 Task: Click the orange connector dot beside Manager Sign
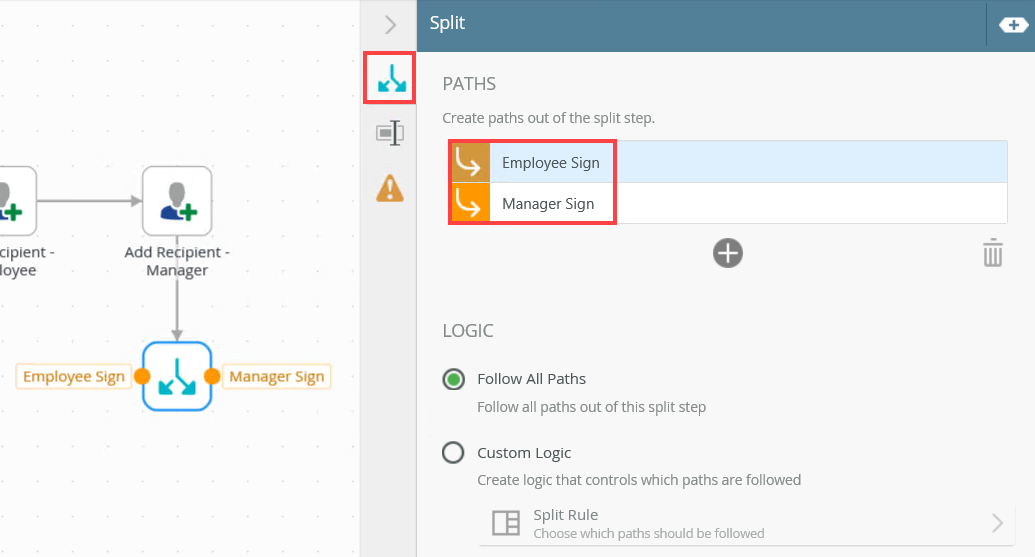(x=212, y=377)
